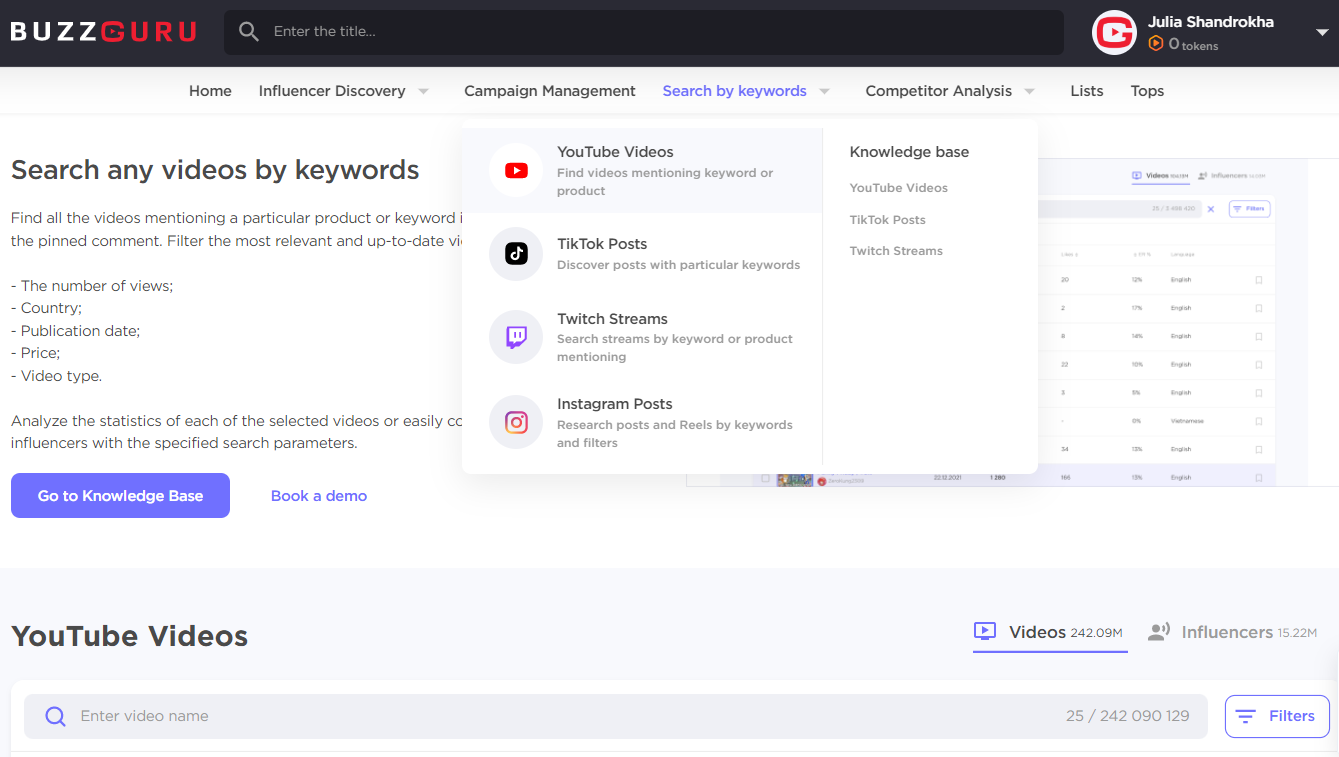Click the TikTok icon in the dropdown menu
This screenshot has width=1339, height=757.
(516, 254)
